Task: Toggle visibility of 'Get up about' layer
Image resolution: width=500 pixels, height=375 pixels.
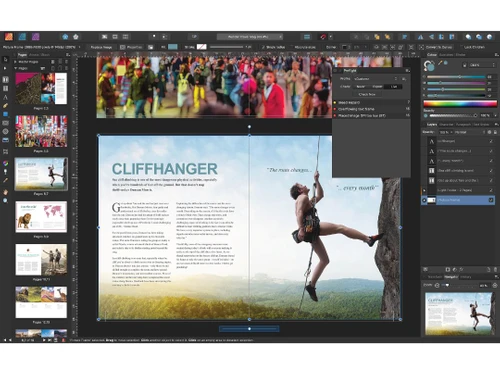Action: pos(491,180)
